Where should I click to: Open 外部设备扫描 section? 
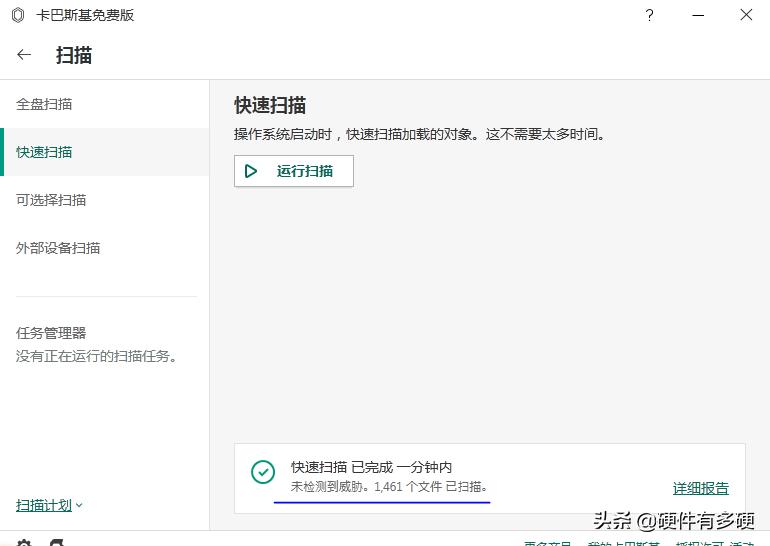point(105,248)
